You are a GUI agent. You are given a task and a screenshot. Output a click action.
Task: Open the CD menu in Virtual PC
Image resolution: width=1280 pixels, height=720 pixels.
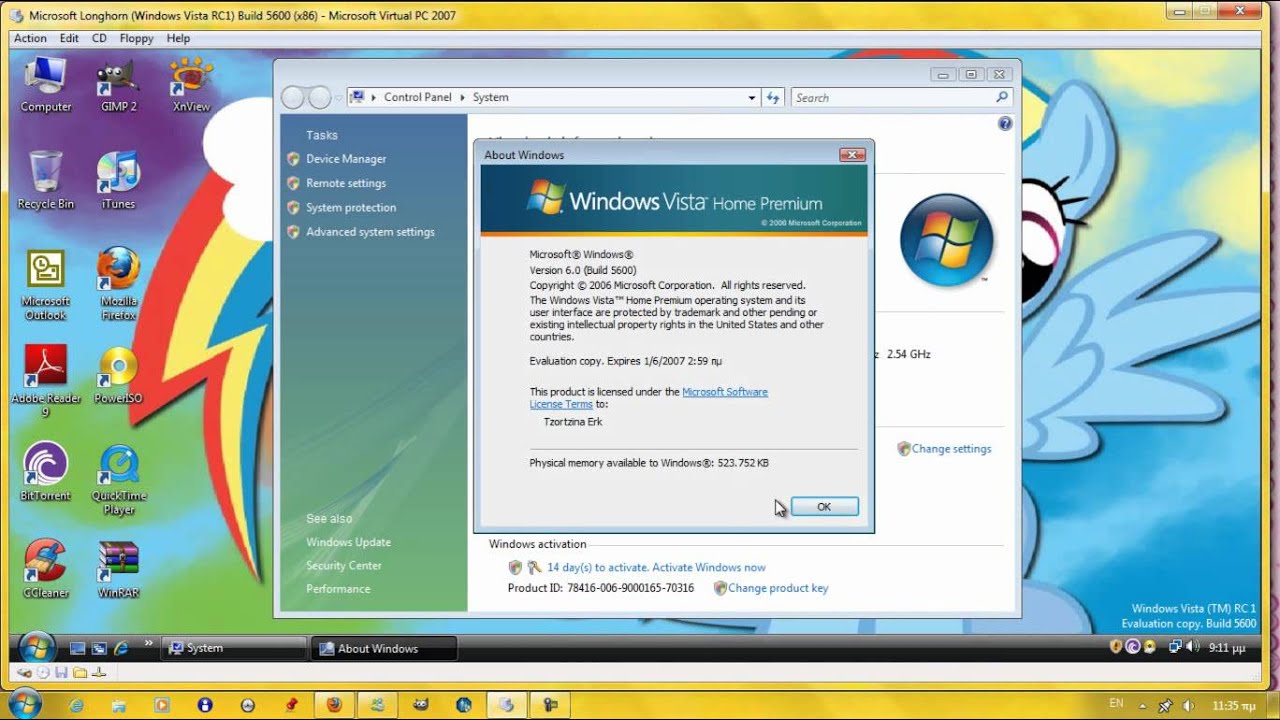point(99,38)
